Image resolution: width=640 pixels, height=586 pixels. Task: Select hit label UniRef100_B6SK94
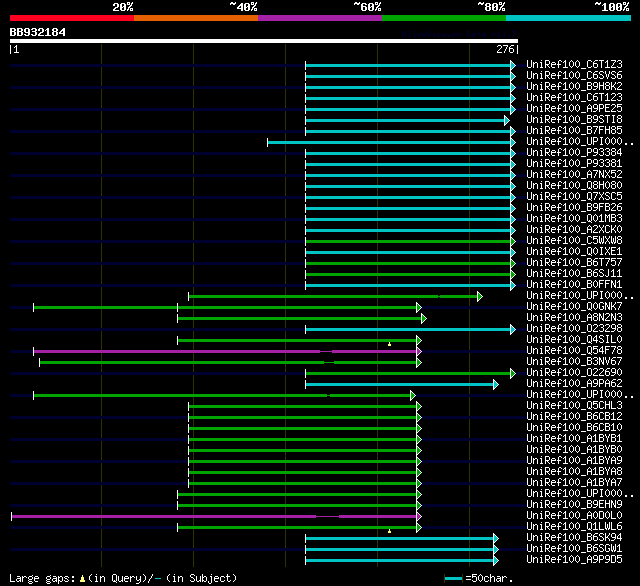pos(574,538)
